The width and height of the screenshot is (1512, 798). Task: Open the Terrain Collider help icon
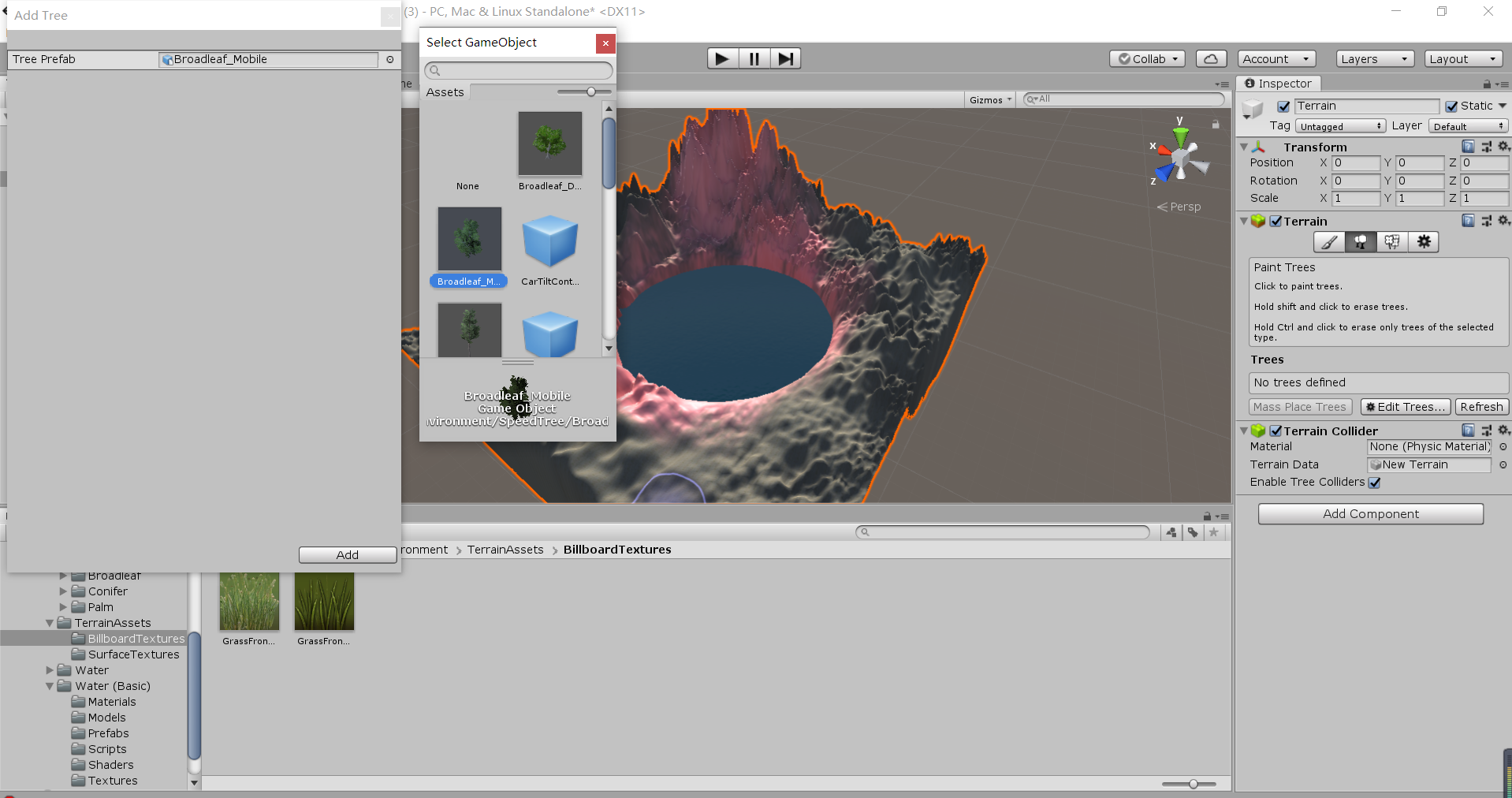[x=1468, y=431]
